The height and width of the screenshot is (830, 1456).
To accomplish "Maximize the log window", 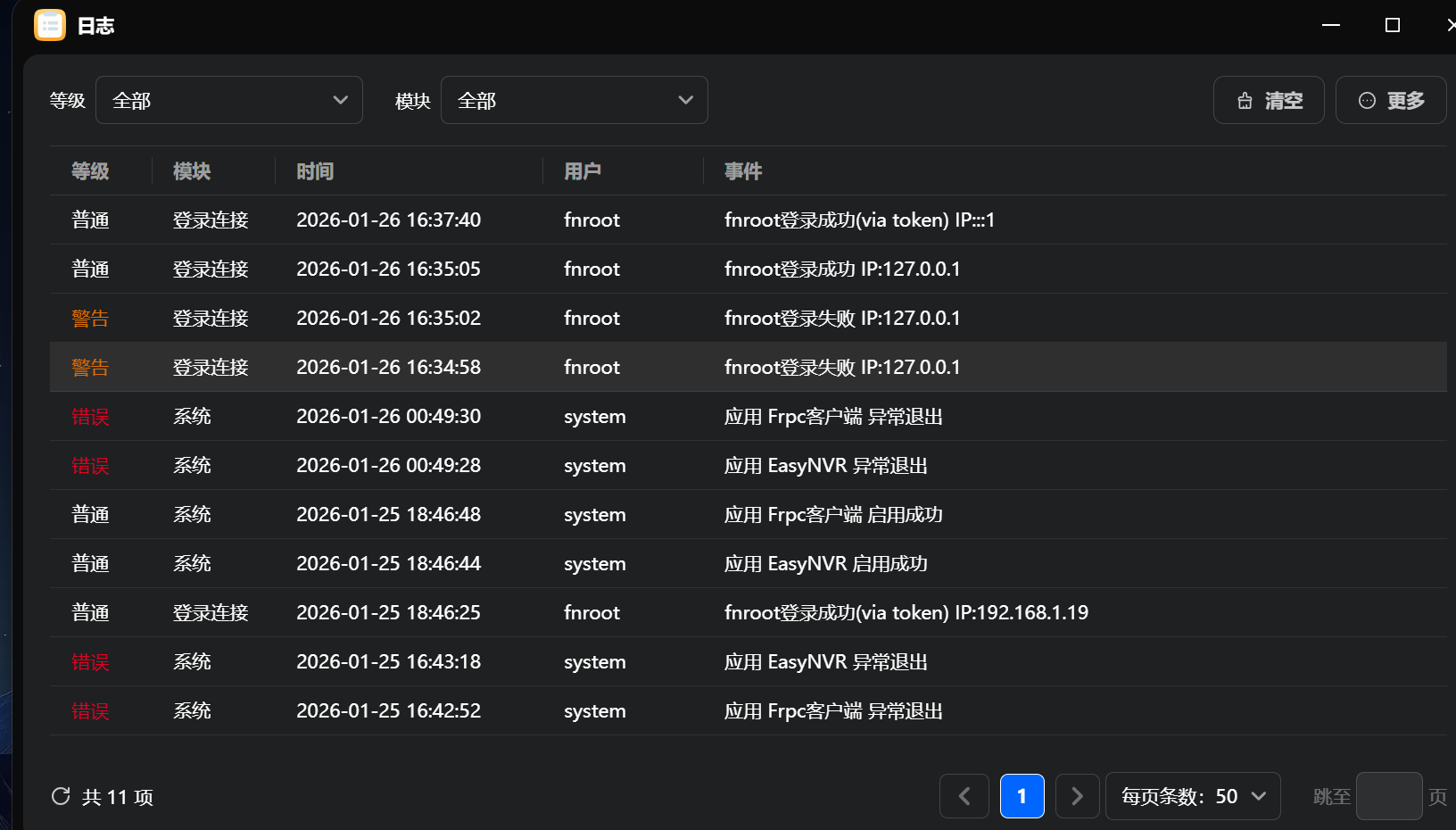I will point(1392,25).
